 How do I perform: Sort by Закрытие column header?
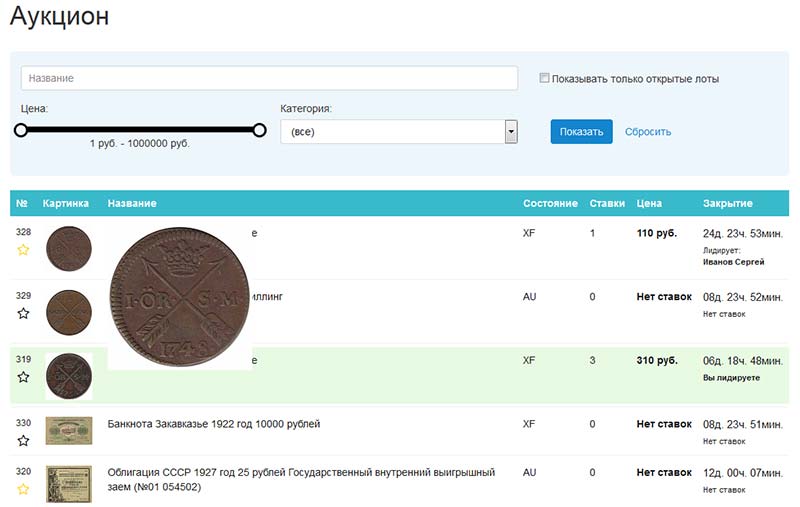(727, 203)
